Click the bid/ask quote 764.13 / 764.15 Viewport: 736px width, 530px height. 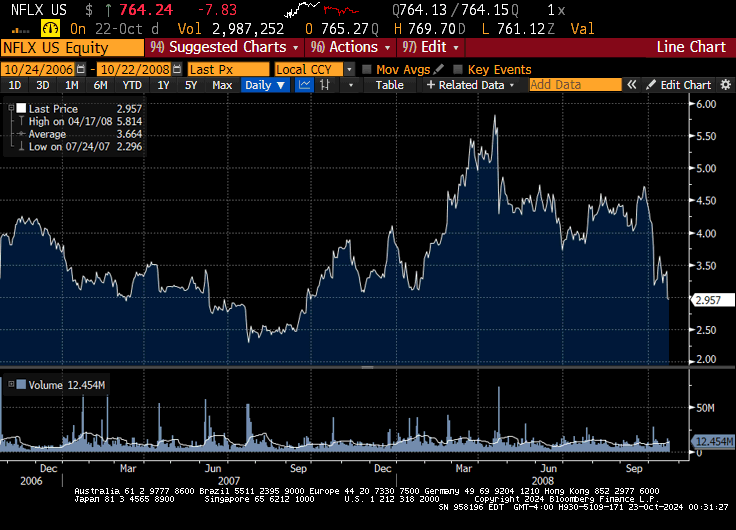(x=455, y=9)
